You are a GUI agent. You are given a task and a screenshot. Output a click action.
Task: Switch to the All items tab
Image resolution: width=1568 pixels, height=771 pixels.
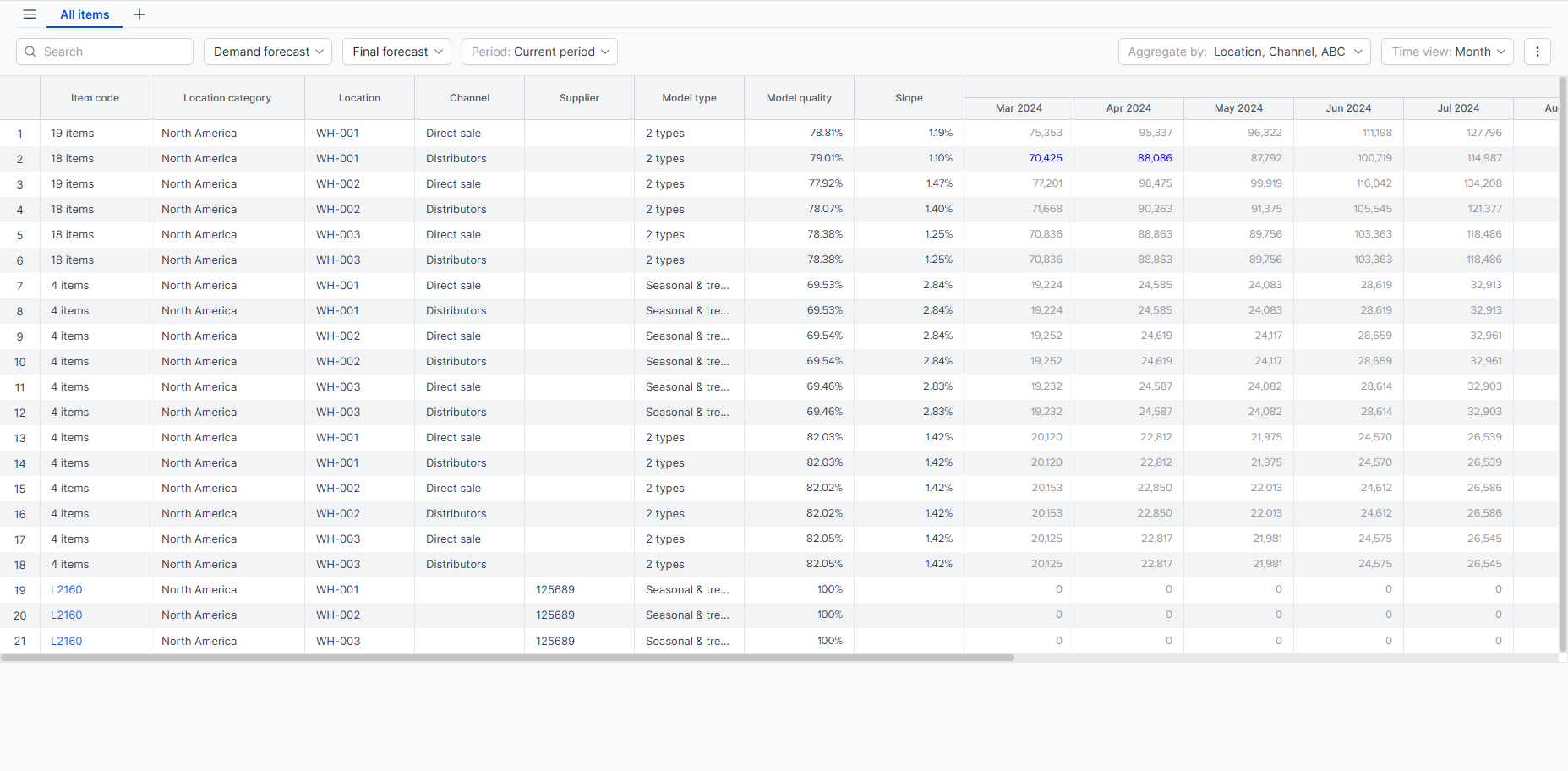tap(85, 14)
